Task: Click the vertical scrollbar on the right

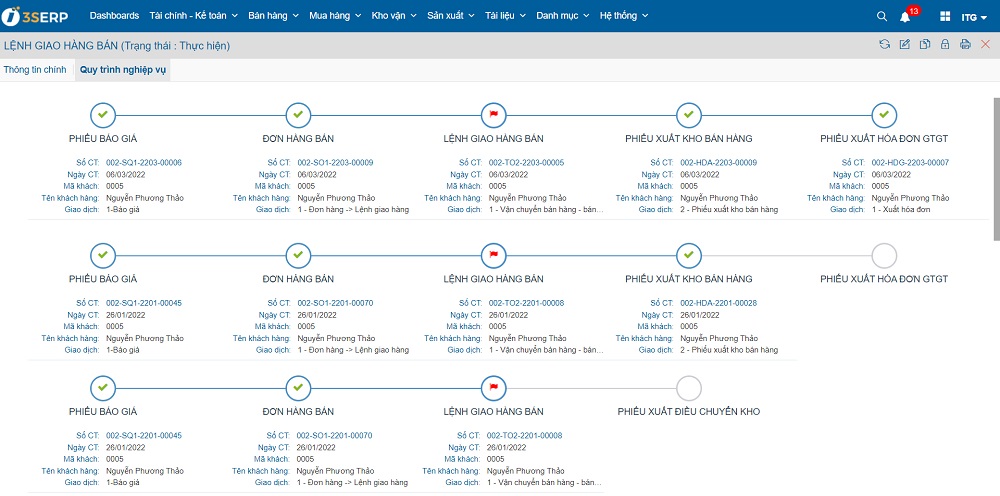Action: (x=995, y=170)
